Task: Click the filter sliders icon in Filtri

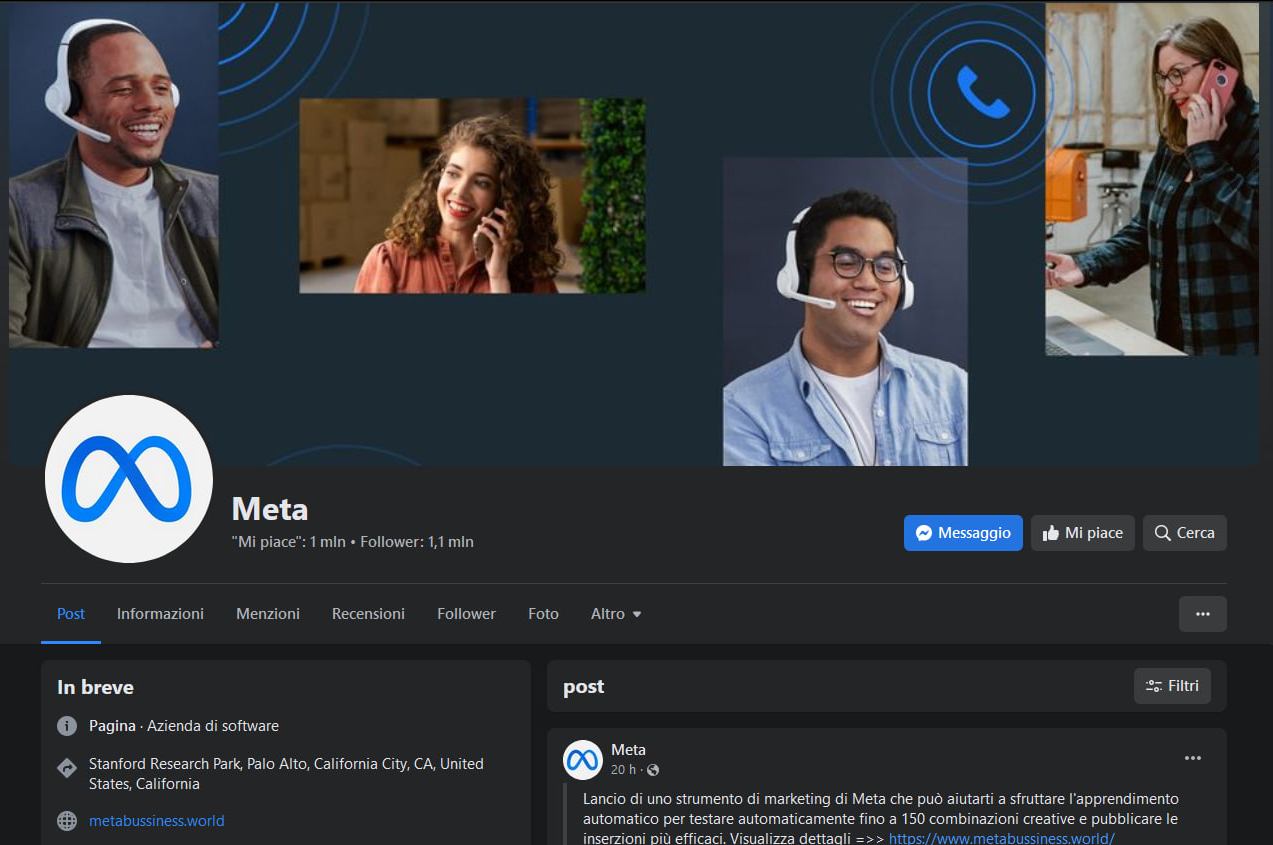Action: point(1154,686)
